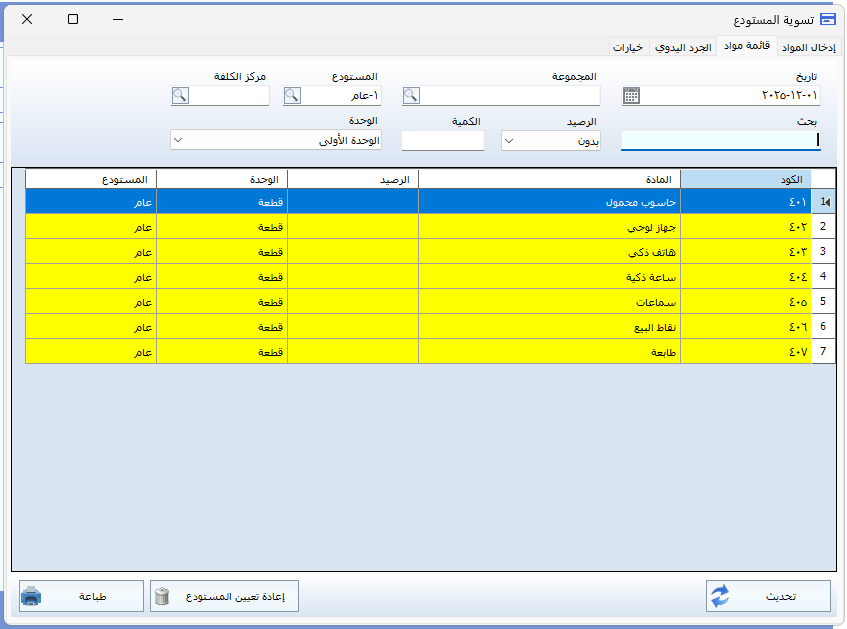
Task: Sort by the الكود column header
Action: (745, 179)
